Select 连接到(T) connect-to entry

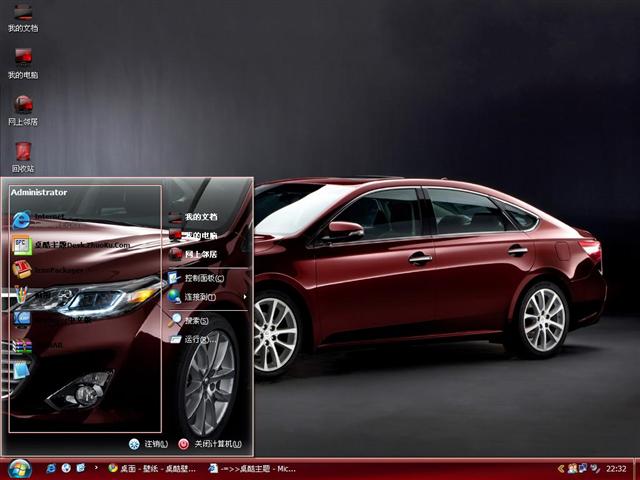coord(192,297)
